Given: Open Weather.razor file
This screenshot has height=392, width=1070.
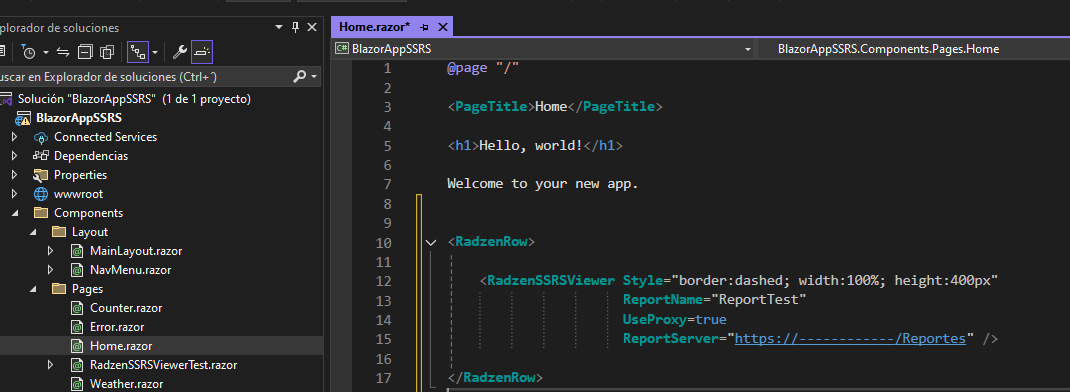Looking at the screenshot, I should point(126,384).
